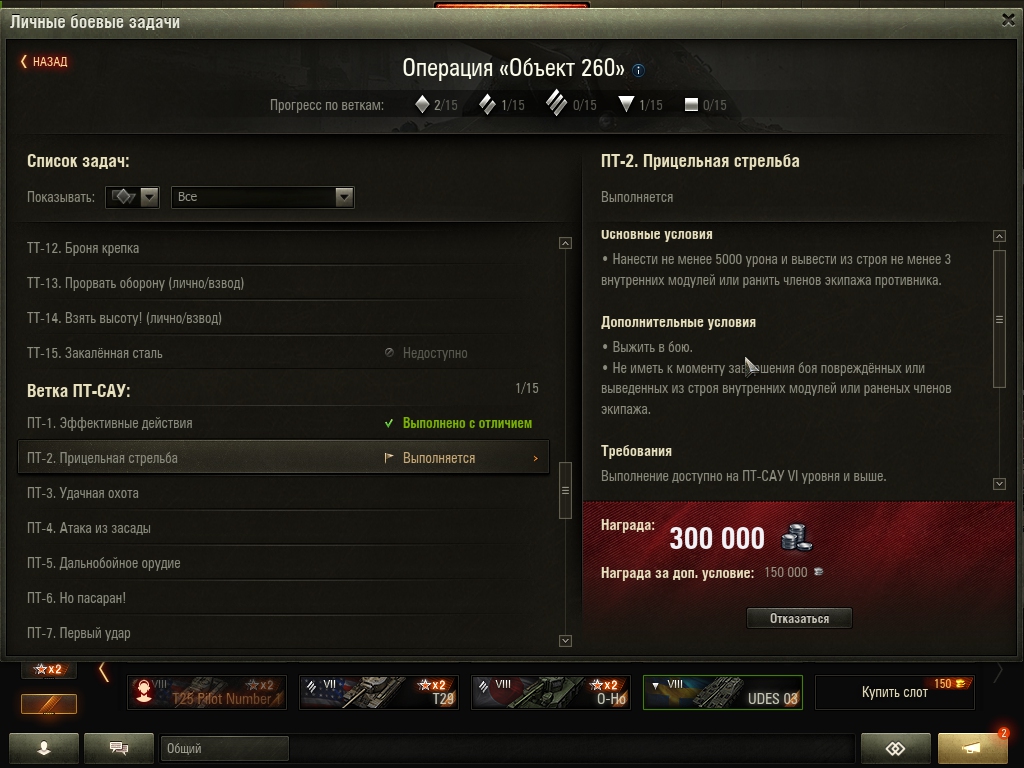Open the vehicle type filter dropdown
Screen dimensions: 1024x768
[132, 197]
